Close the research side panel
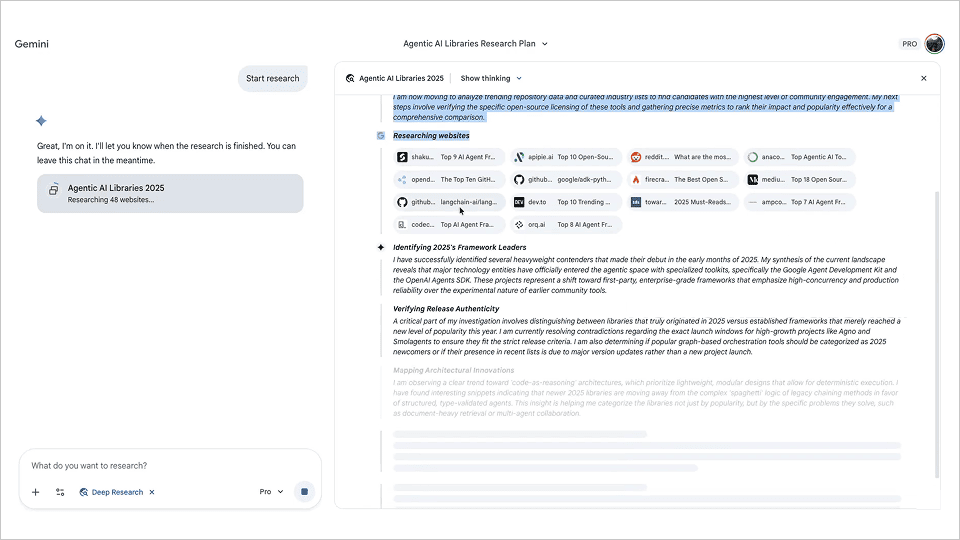Screen dimensions: 960x540 (924, 78)
